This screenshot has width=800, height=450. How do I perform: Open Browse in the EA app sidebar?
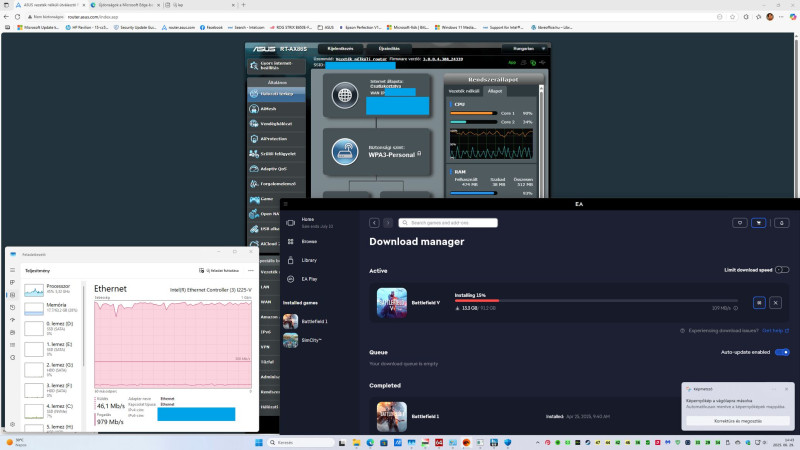click(x=308, y=241)
